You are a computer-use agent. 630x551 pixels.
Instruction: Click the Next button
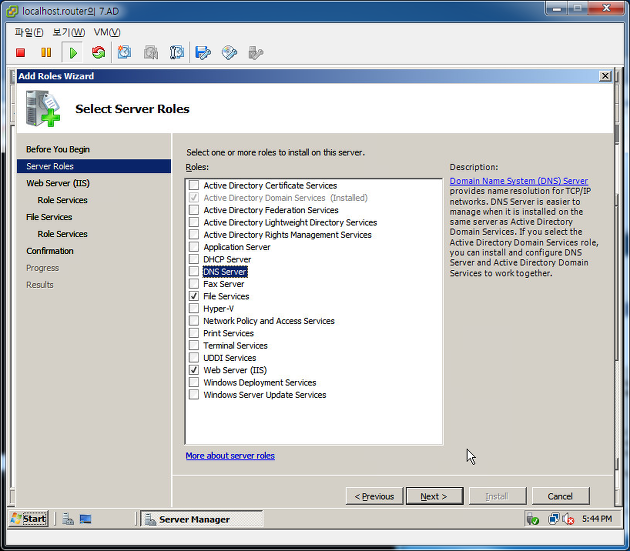point(434,496)
